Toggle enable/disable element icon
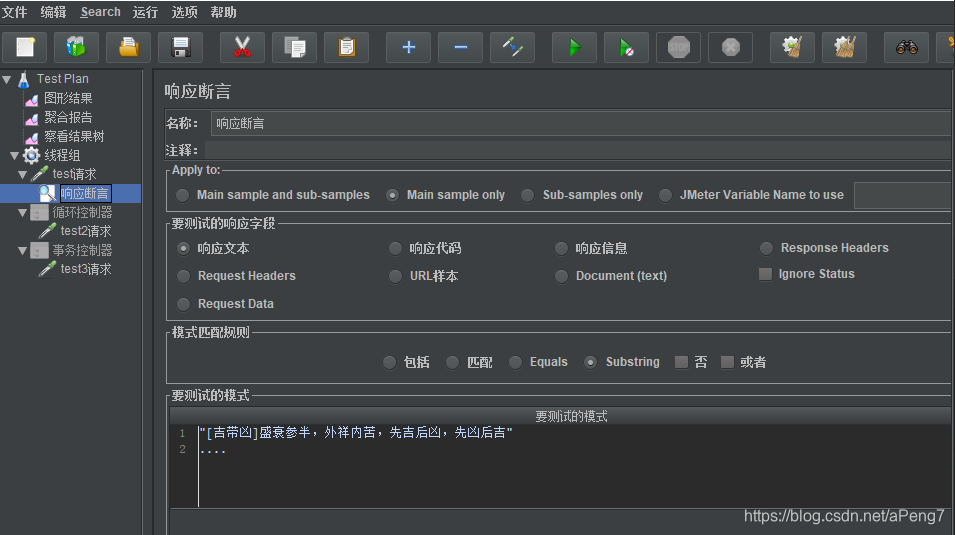The image size is (955, 535). pyautogui.click(x=512, y=47)
